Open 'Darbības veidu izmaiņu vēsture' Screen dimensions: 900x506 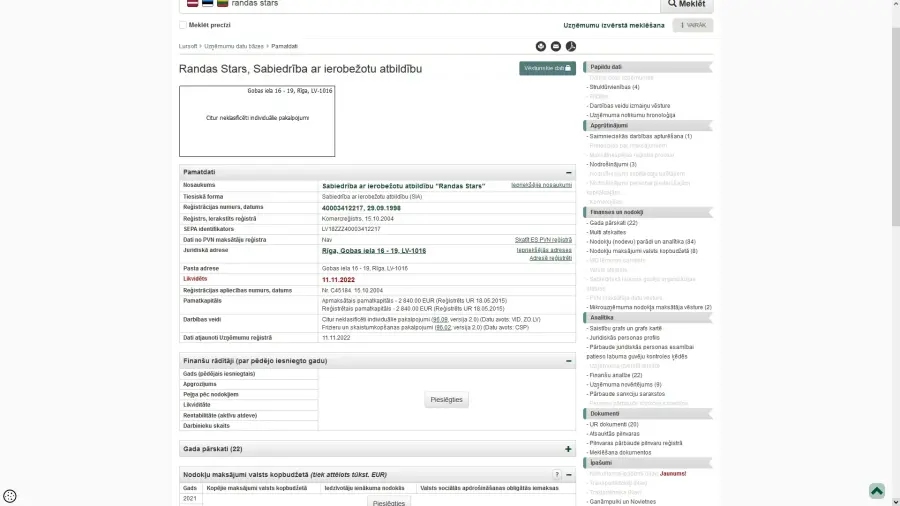[629, 106]
